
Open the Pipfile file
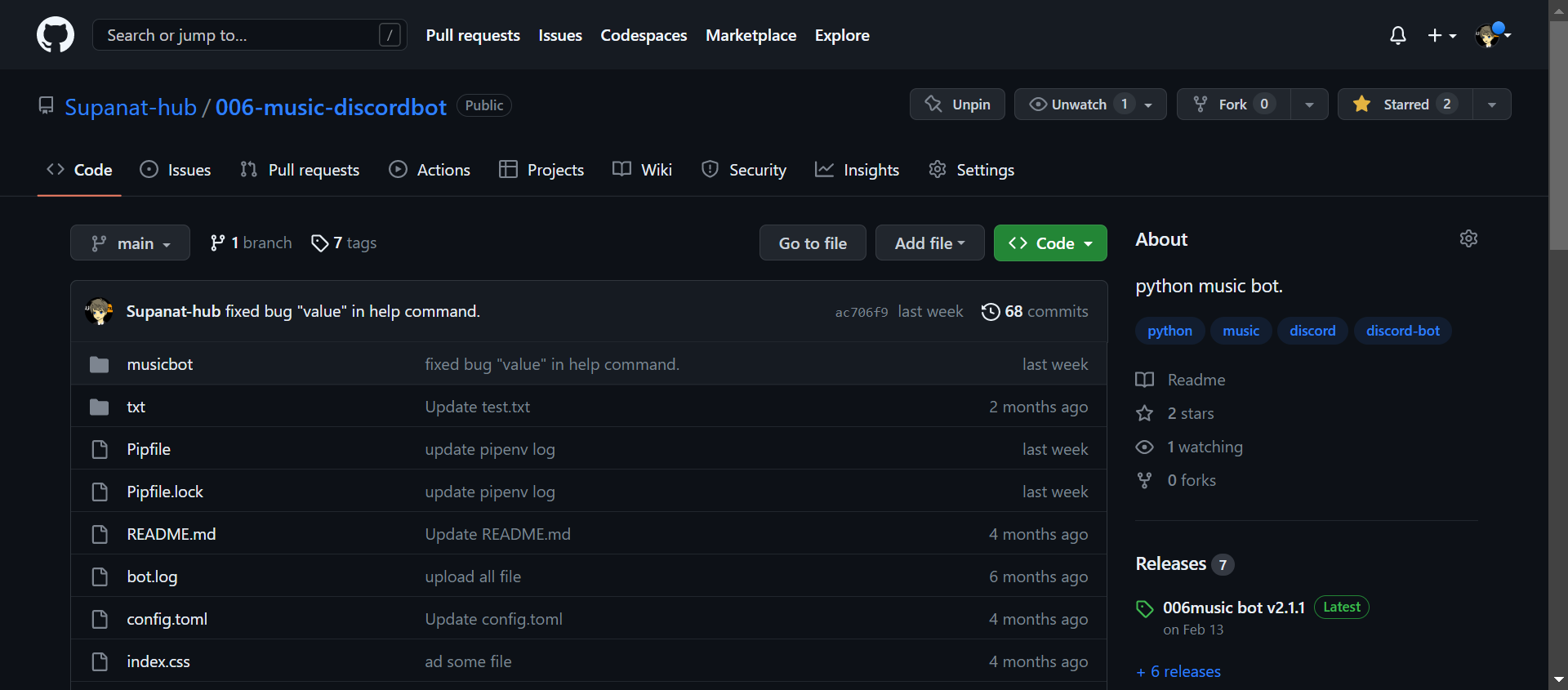click(149, 449)
